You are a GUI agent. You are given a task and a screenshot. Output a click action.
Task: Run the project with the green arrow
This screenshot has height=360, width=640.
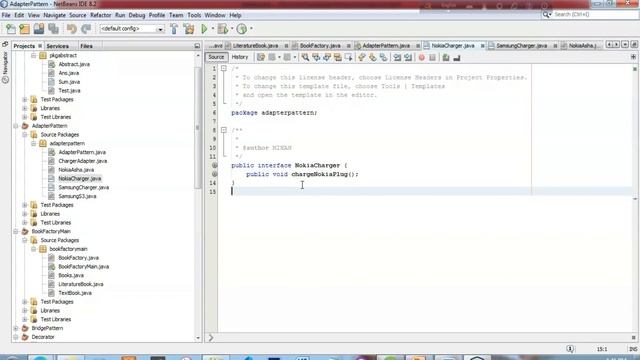coord(204,29)
